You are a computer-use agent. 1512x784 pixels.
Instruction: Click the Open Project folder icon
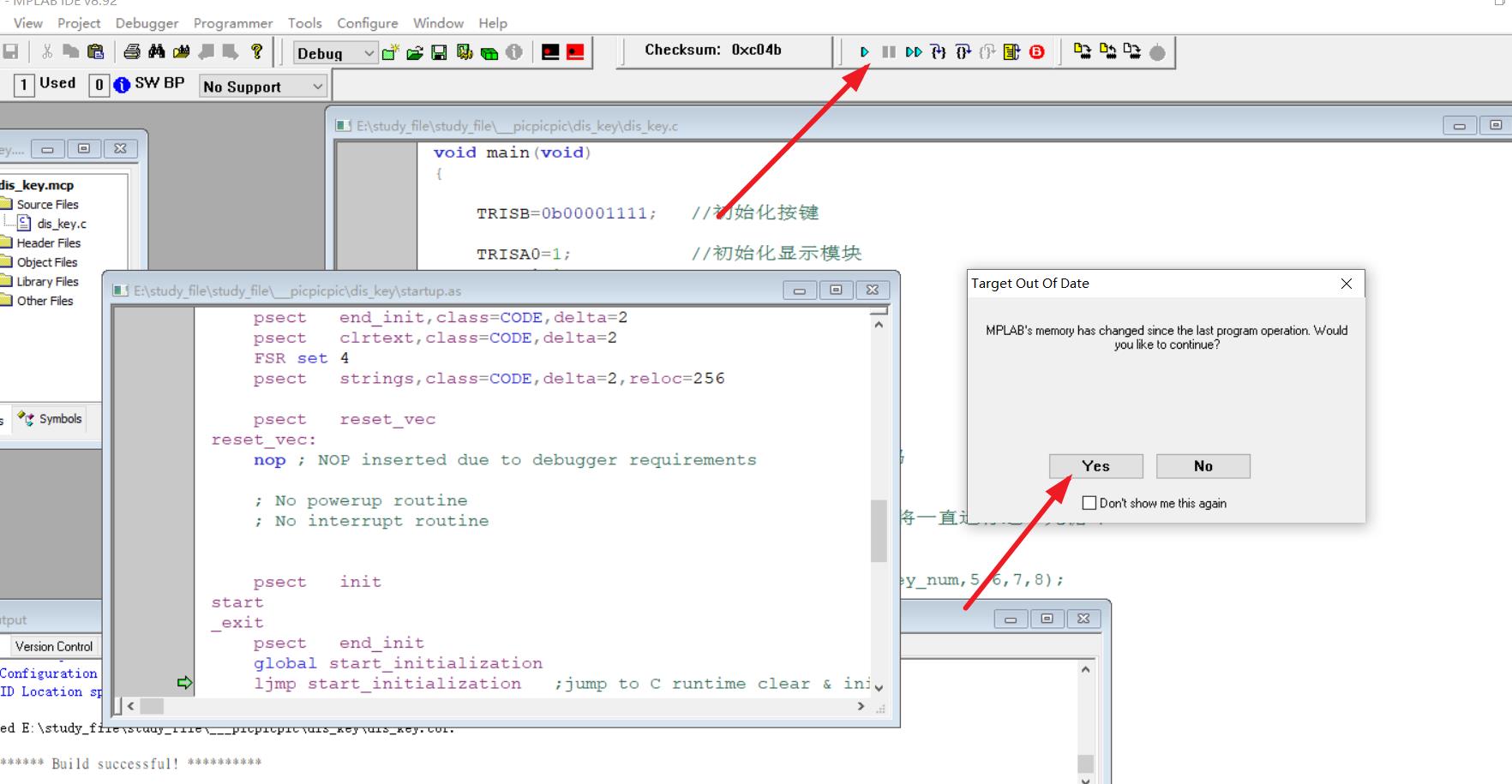point(415,53)
